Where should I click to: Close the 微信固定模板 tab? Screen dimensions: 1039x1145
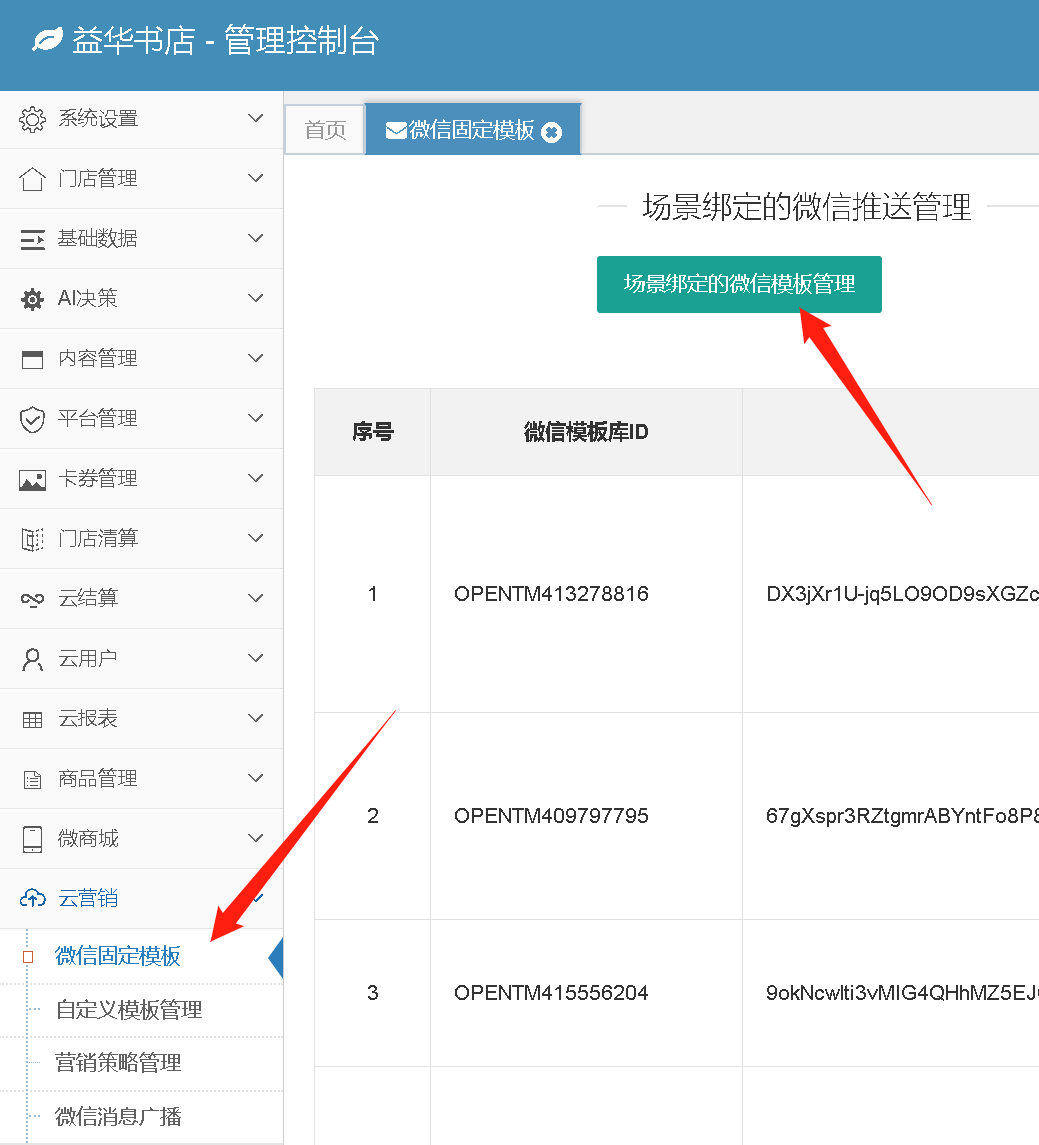point(551,132)
